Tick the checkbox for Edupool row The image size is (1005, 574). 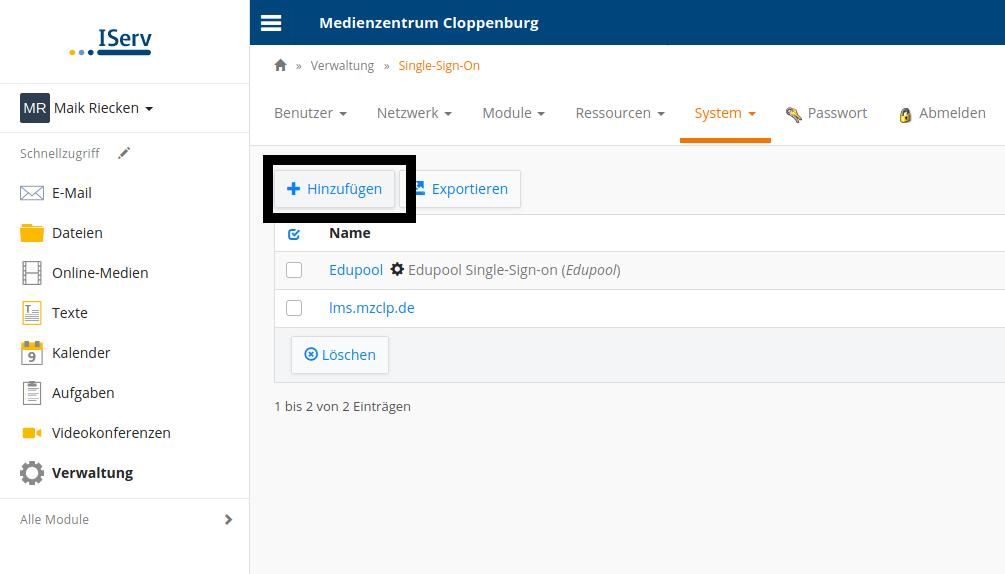(x=294, y=270)
